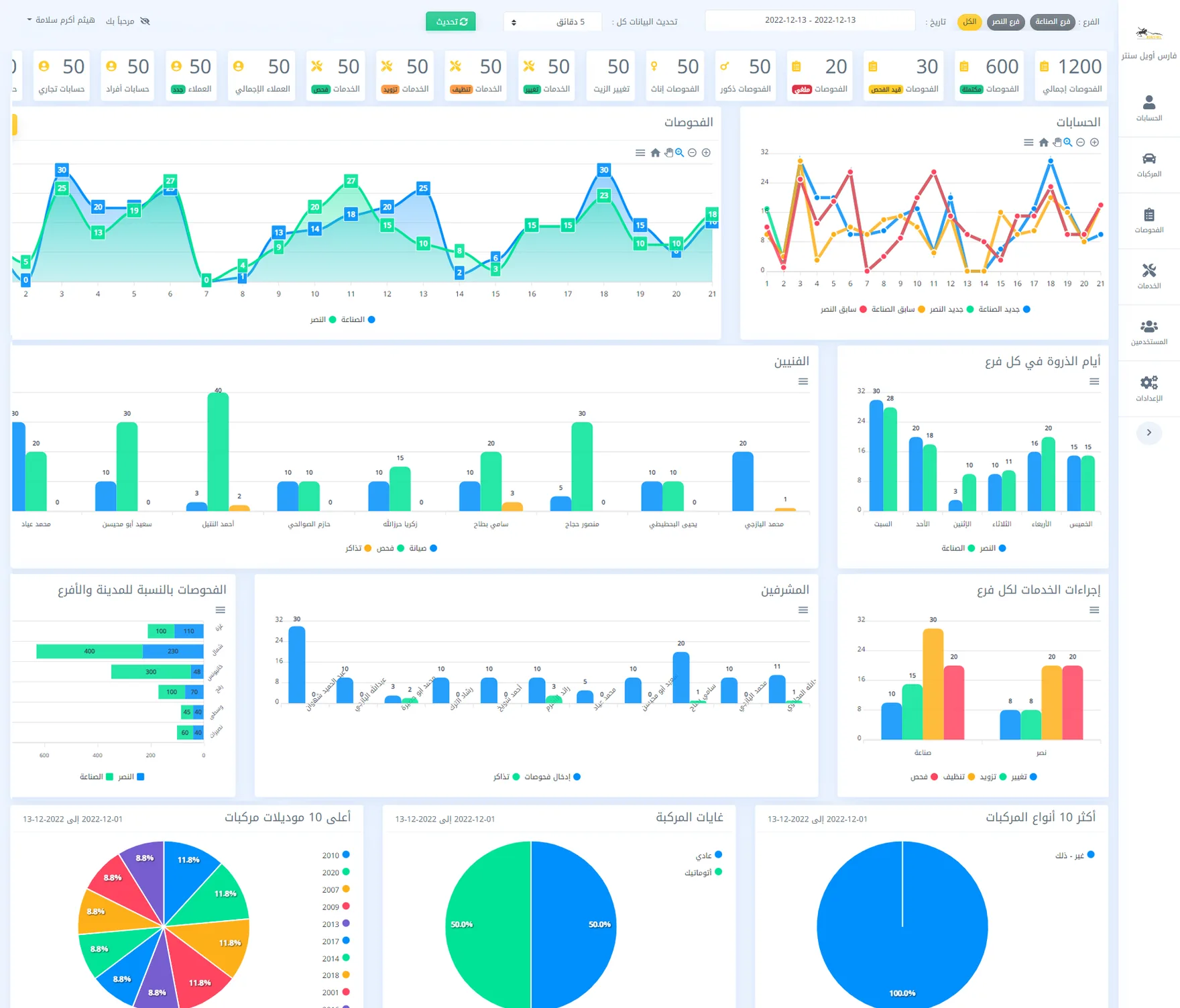This screenshot has height=1008, width=1180.
Task: Click 2010 blue swatch in موديلات legend
Action: click(346, 855)
